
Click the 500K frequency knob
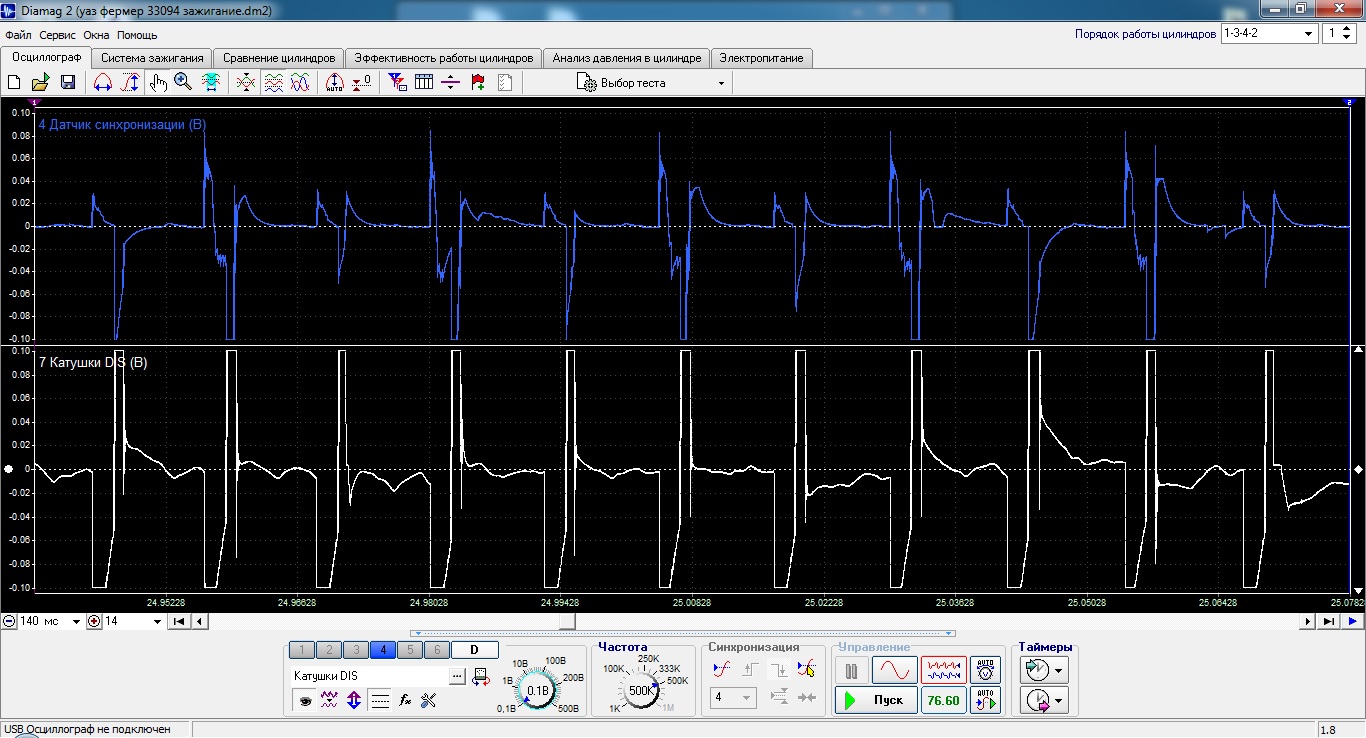pyautogui.click(x=640, y=690)
